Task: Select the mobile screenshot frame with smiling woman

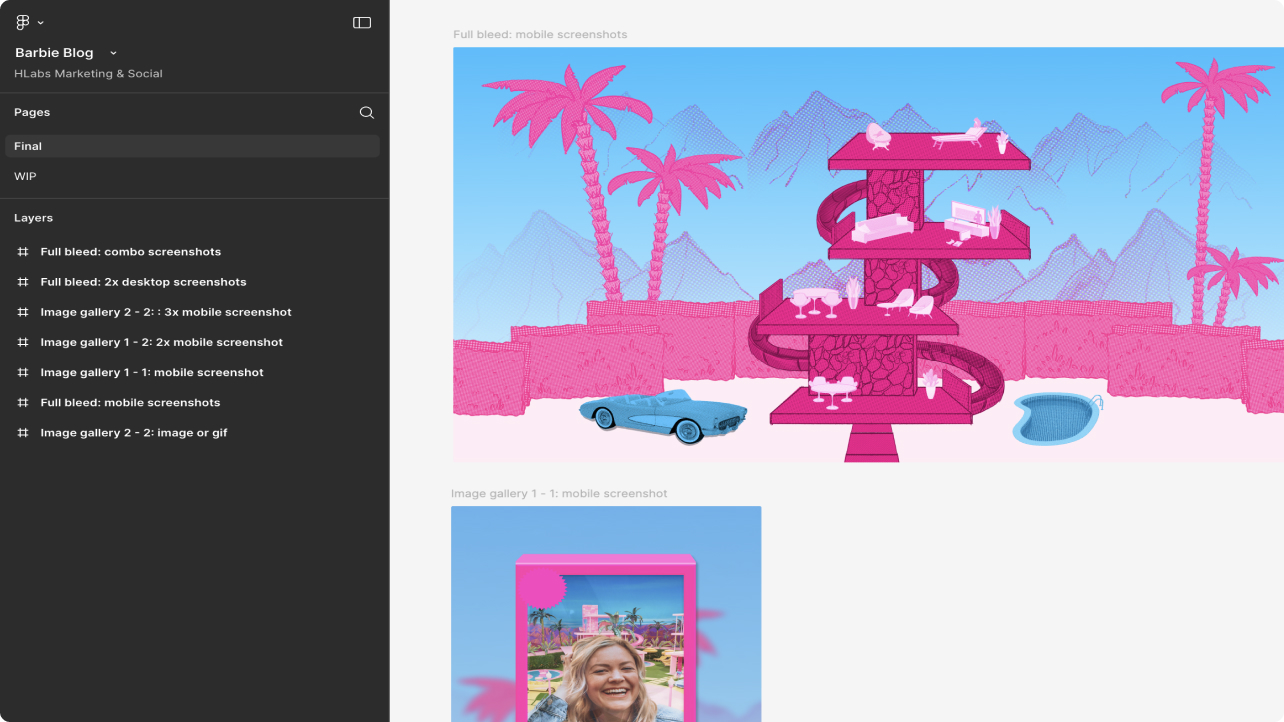Action: [606, 614]
